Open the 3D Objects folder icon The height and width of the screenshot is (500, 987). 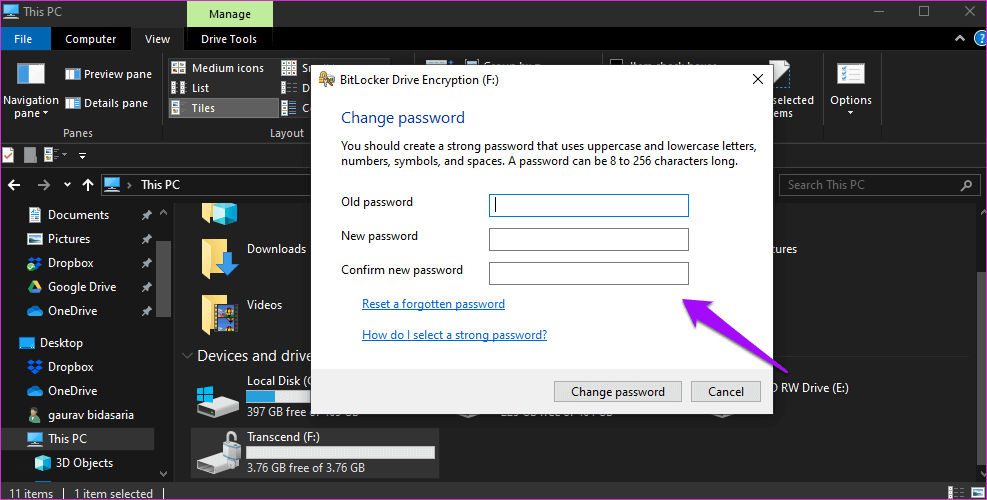coord(219,214)
